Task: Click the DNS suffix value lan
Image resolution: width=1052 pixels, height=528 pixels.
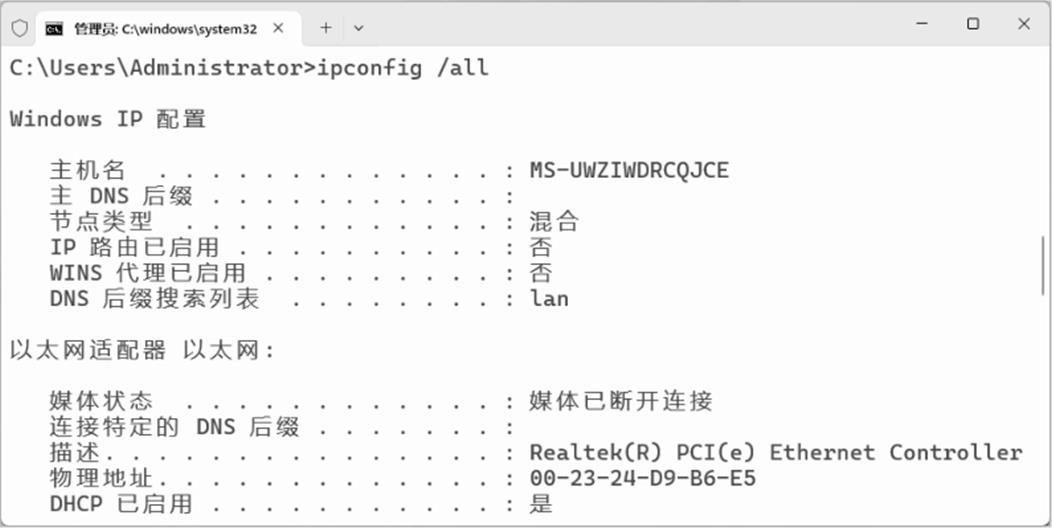Action: pyautogui.click(x=549, y=298)
